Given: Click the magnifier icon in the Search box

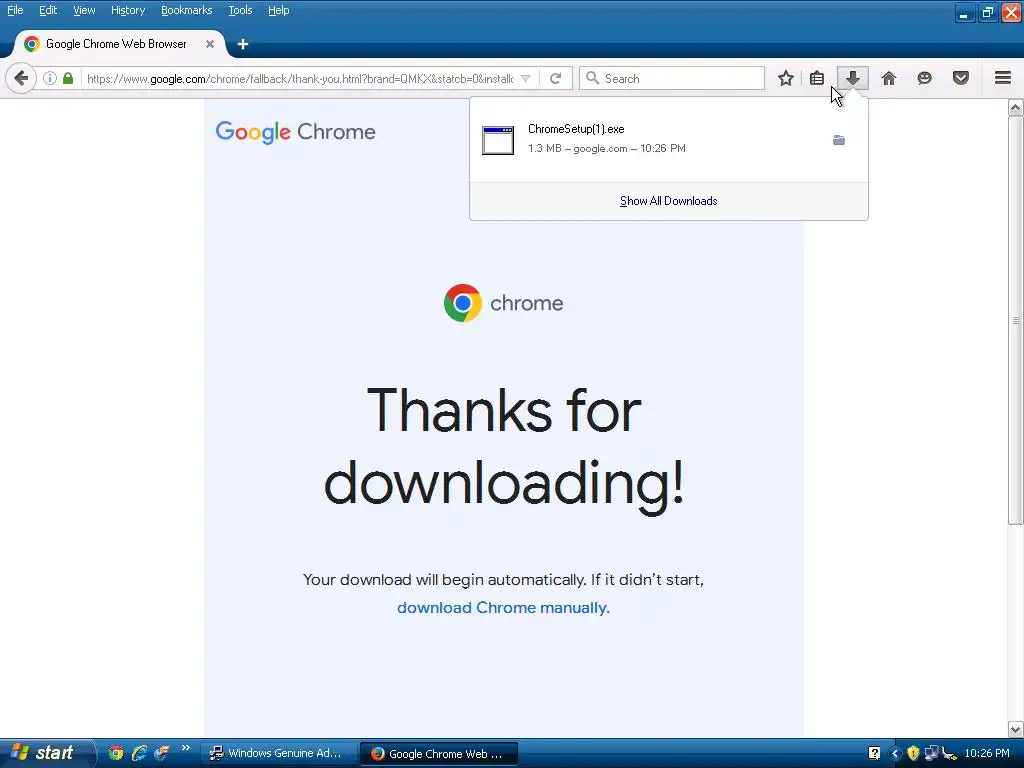Looking at the screenshot, I should pyautogui.click(x=592, y=78).
